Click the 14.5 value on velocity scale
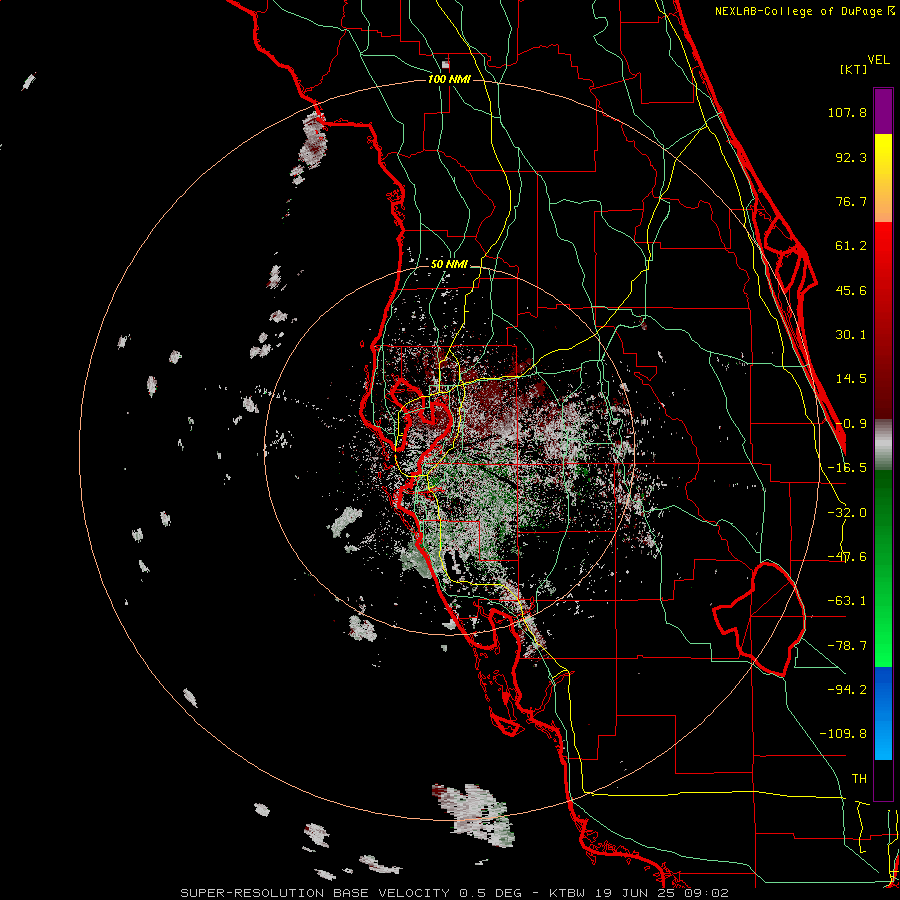900x900 pixels. point(851,379)
